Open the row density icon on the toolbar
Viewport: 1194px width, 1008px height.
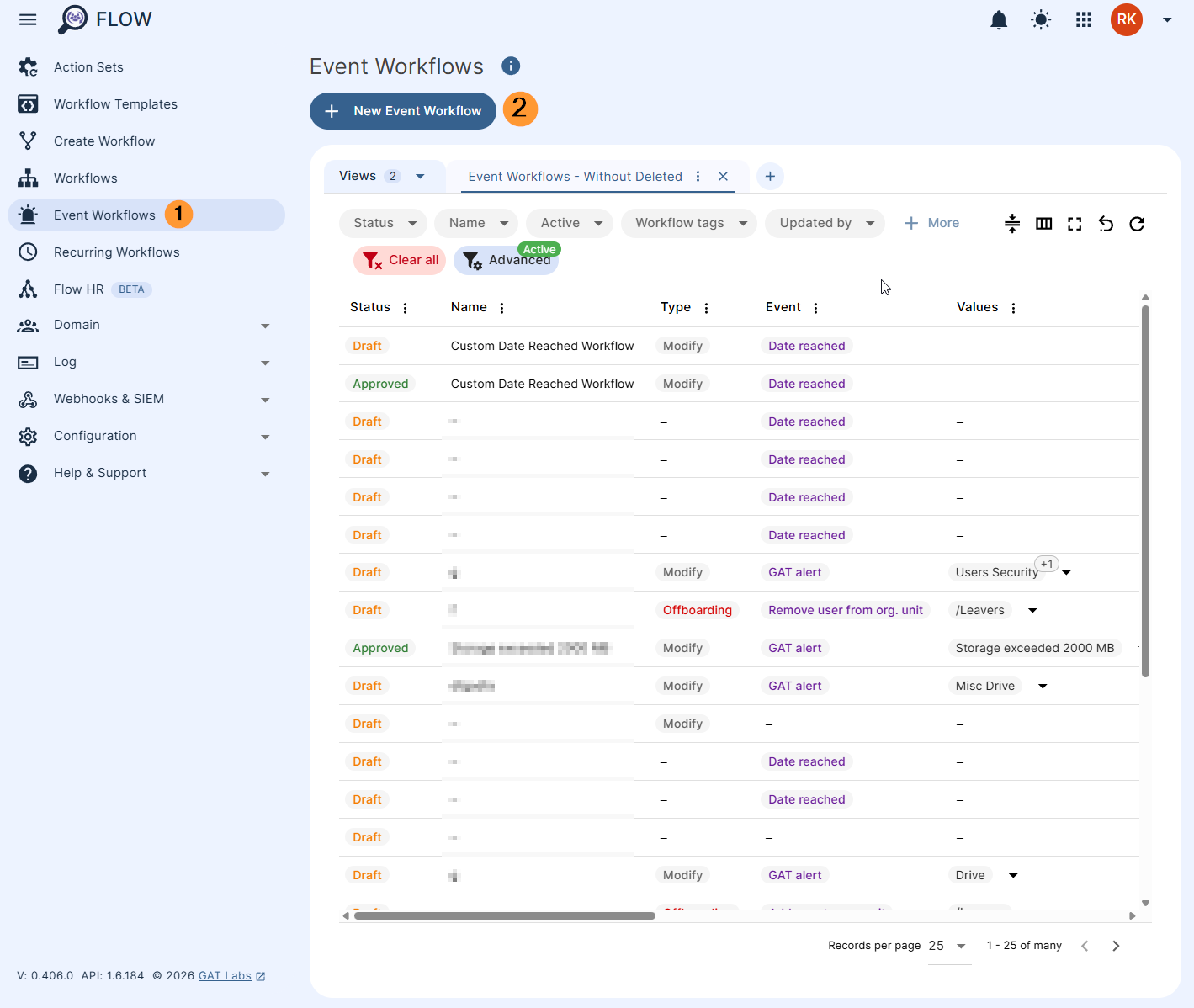[x=1011, y=223]
